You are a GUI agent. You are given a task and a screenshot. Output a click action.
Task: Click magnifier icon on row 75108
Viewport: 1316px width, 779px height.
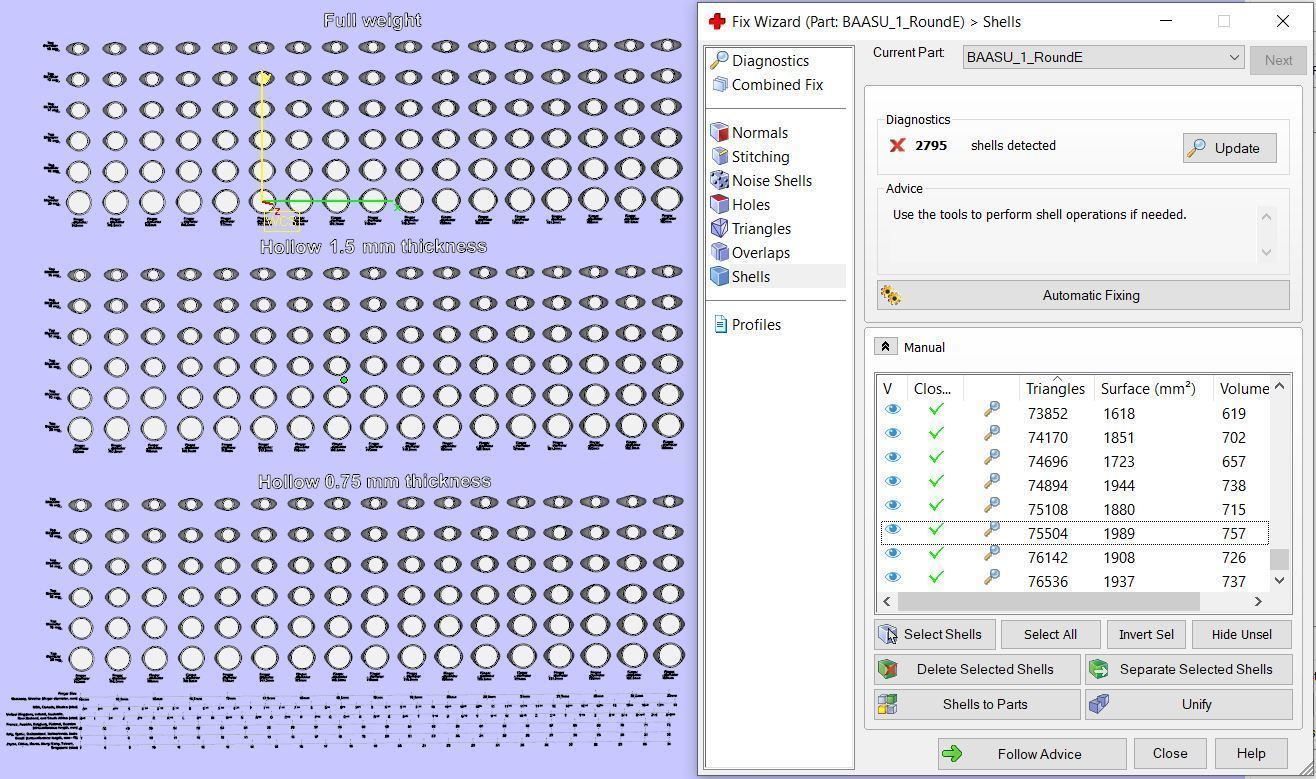tap(991, 505)
